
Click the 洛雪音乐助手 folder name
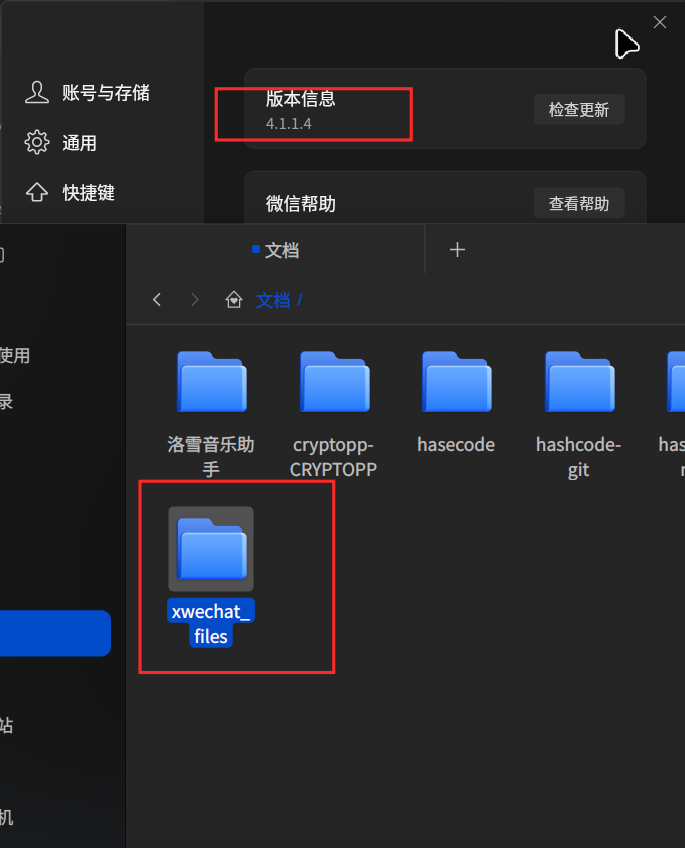tap(211, 457)
